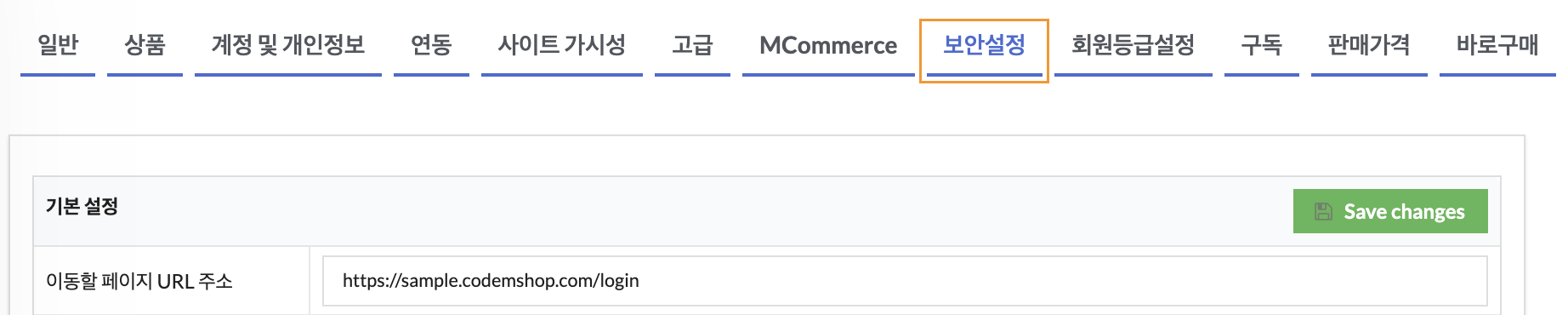Click the floppy disk icon on Save changes
The height and width of the screenshot is (315, 1568).
click(1323, 211)
